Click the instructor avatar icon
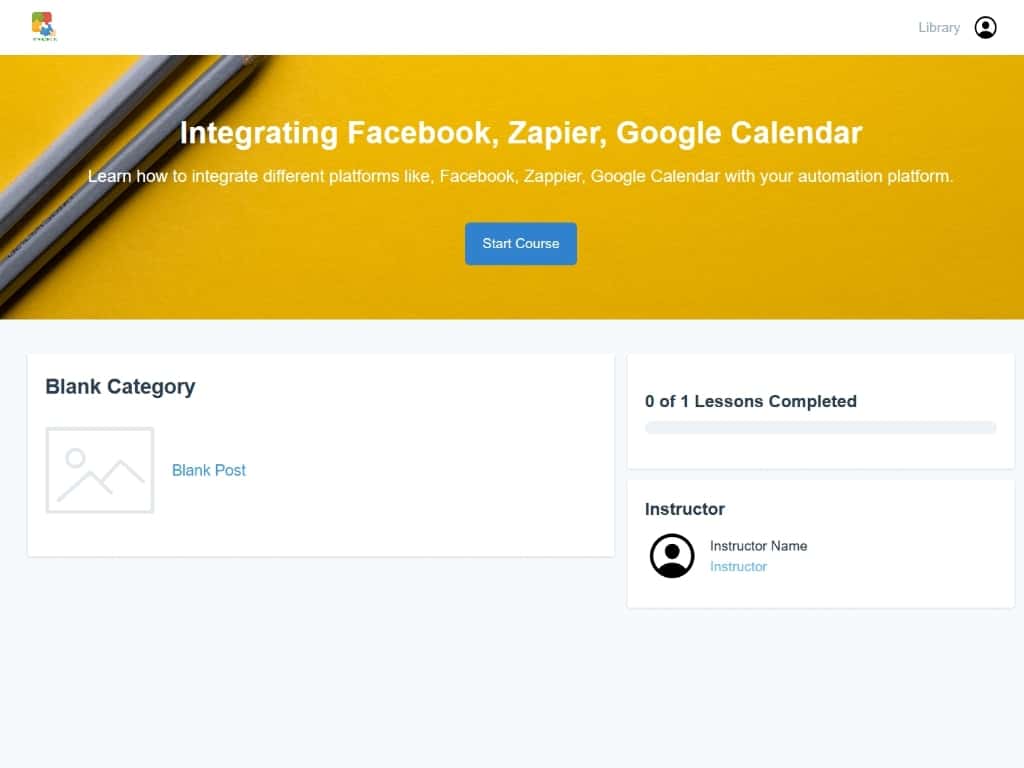 click(672, 556)
